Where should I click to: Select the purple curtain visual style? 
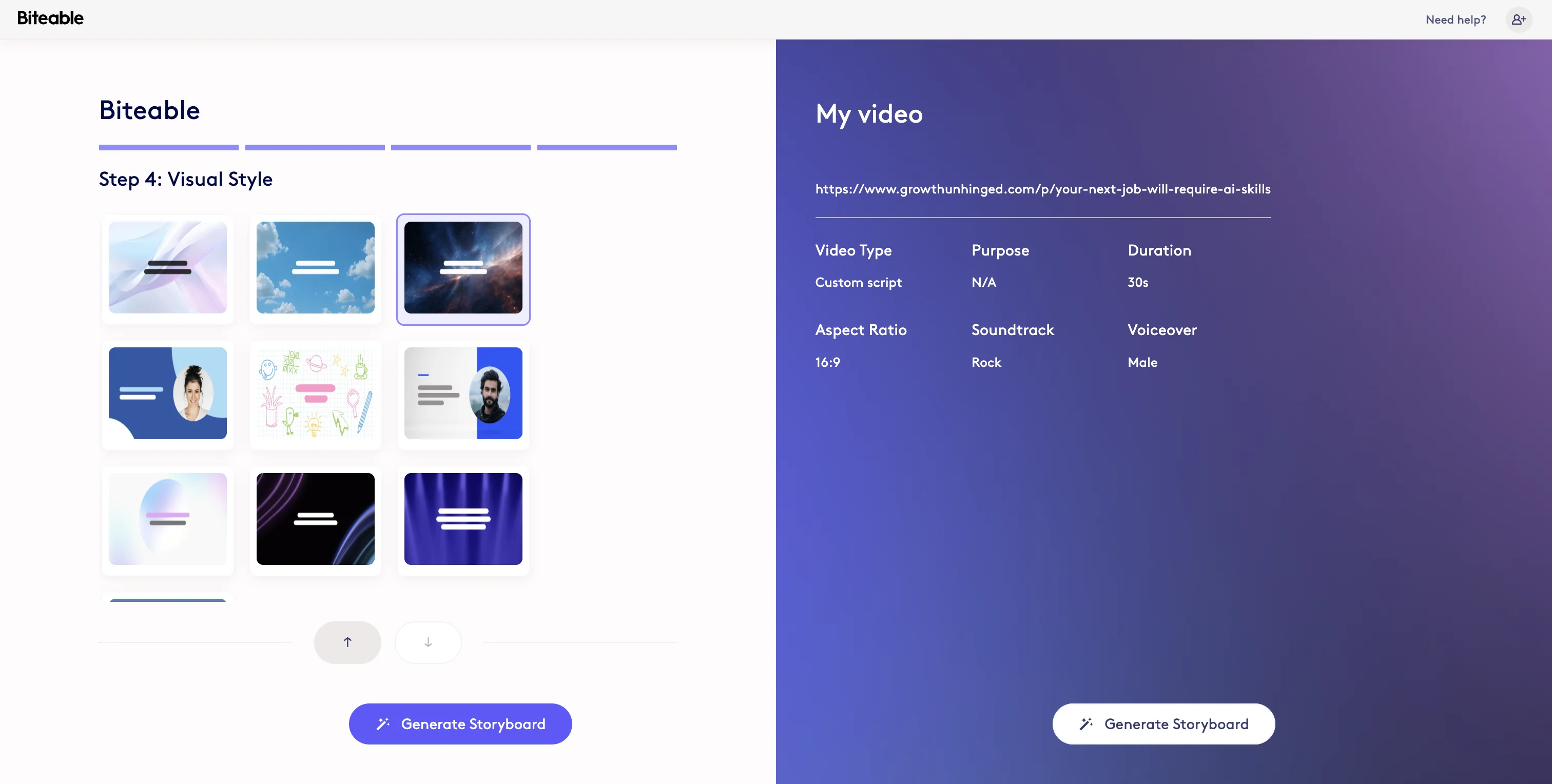pyautogui.click(x=463, y=519)
